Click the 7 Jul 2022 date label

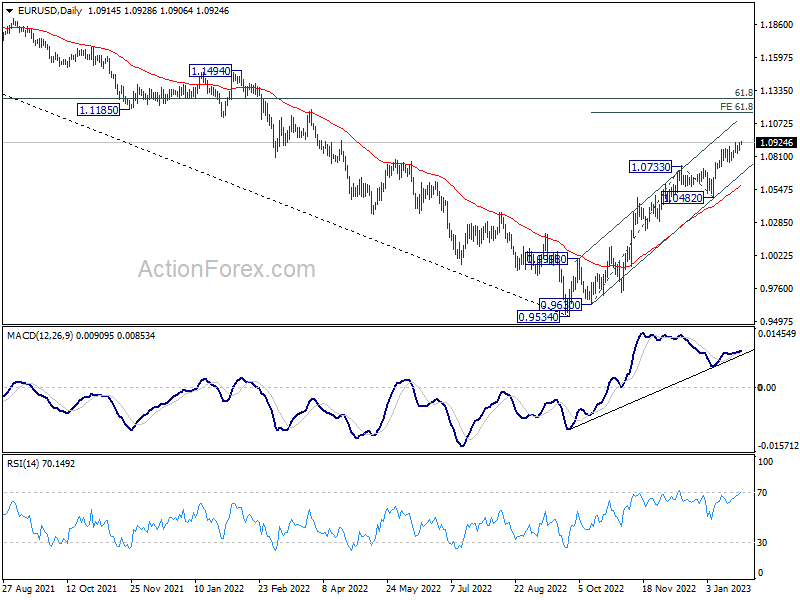click(x=471, y=588)
